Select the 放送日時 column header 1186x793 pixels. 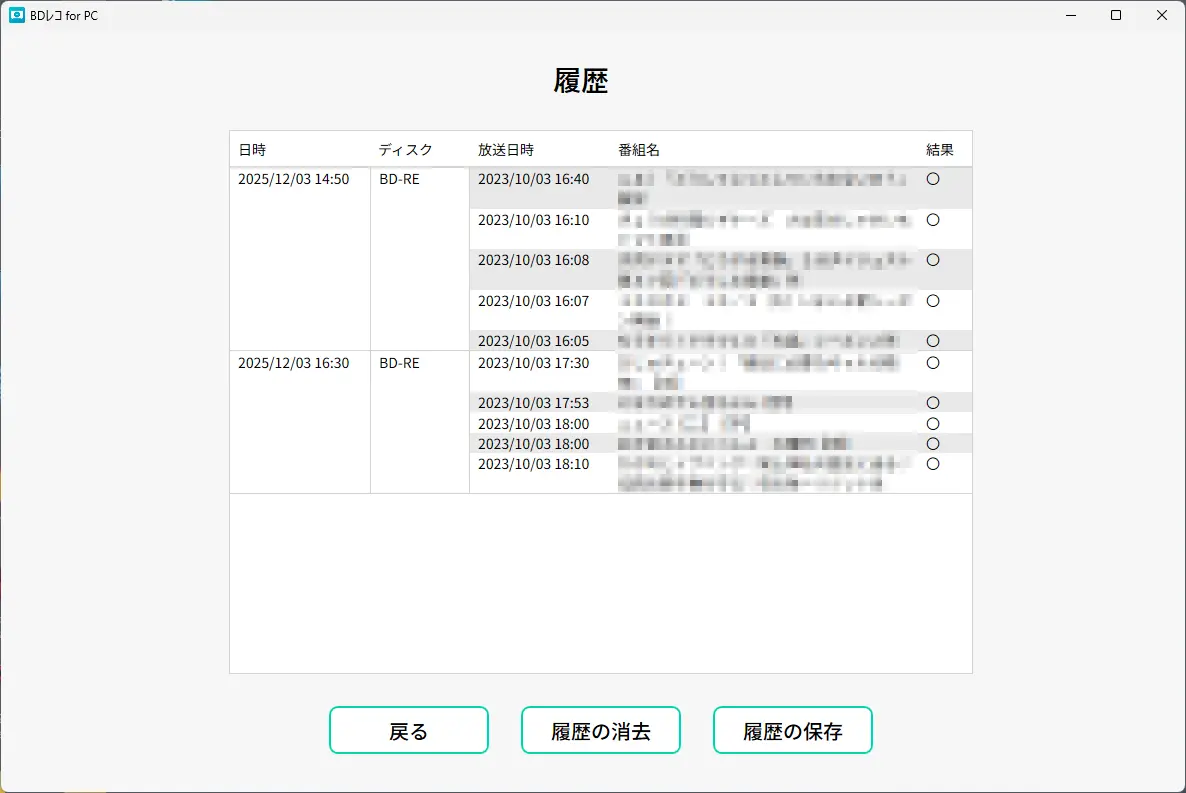point(506,150)
